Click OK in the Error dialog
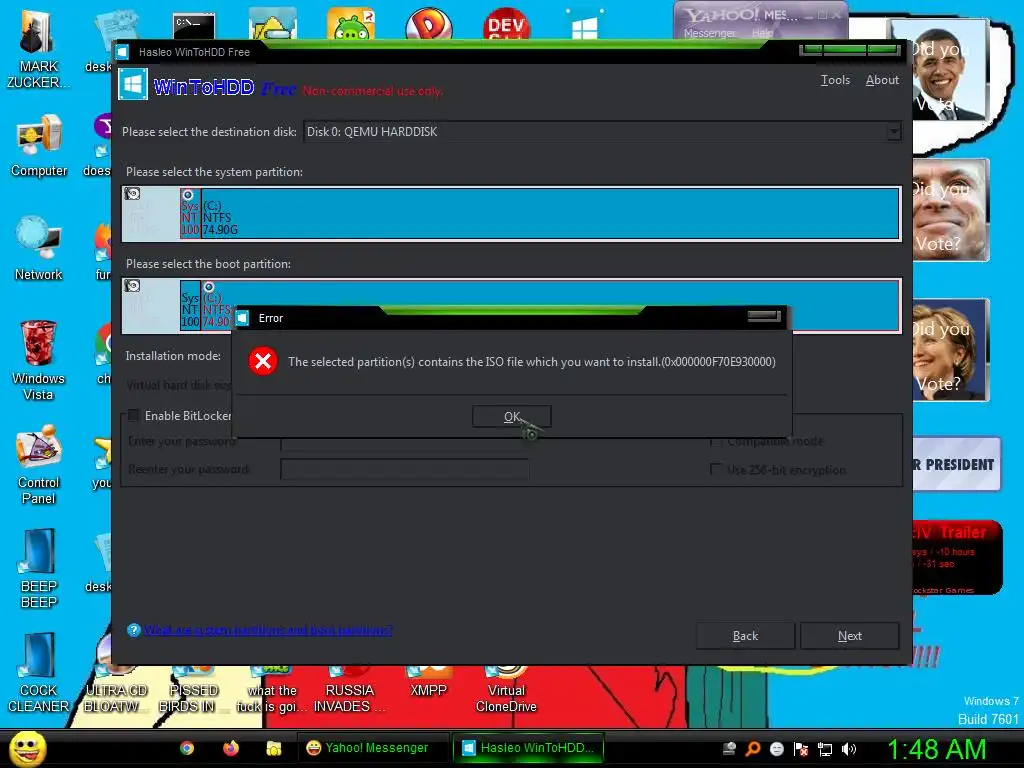 click(x=511, y=417)
